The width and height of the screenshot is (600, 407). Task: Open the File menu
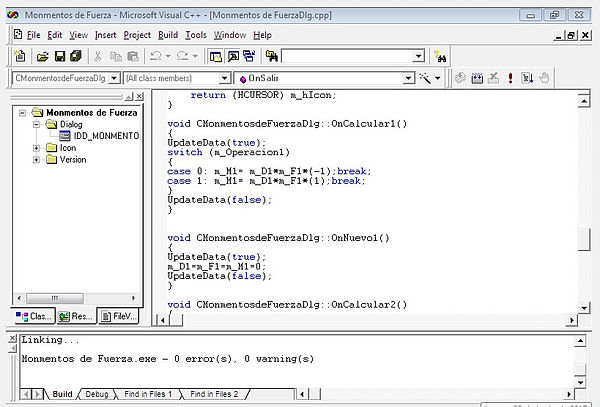pos(33,35)
